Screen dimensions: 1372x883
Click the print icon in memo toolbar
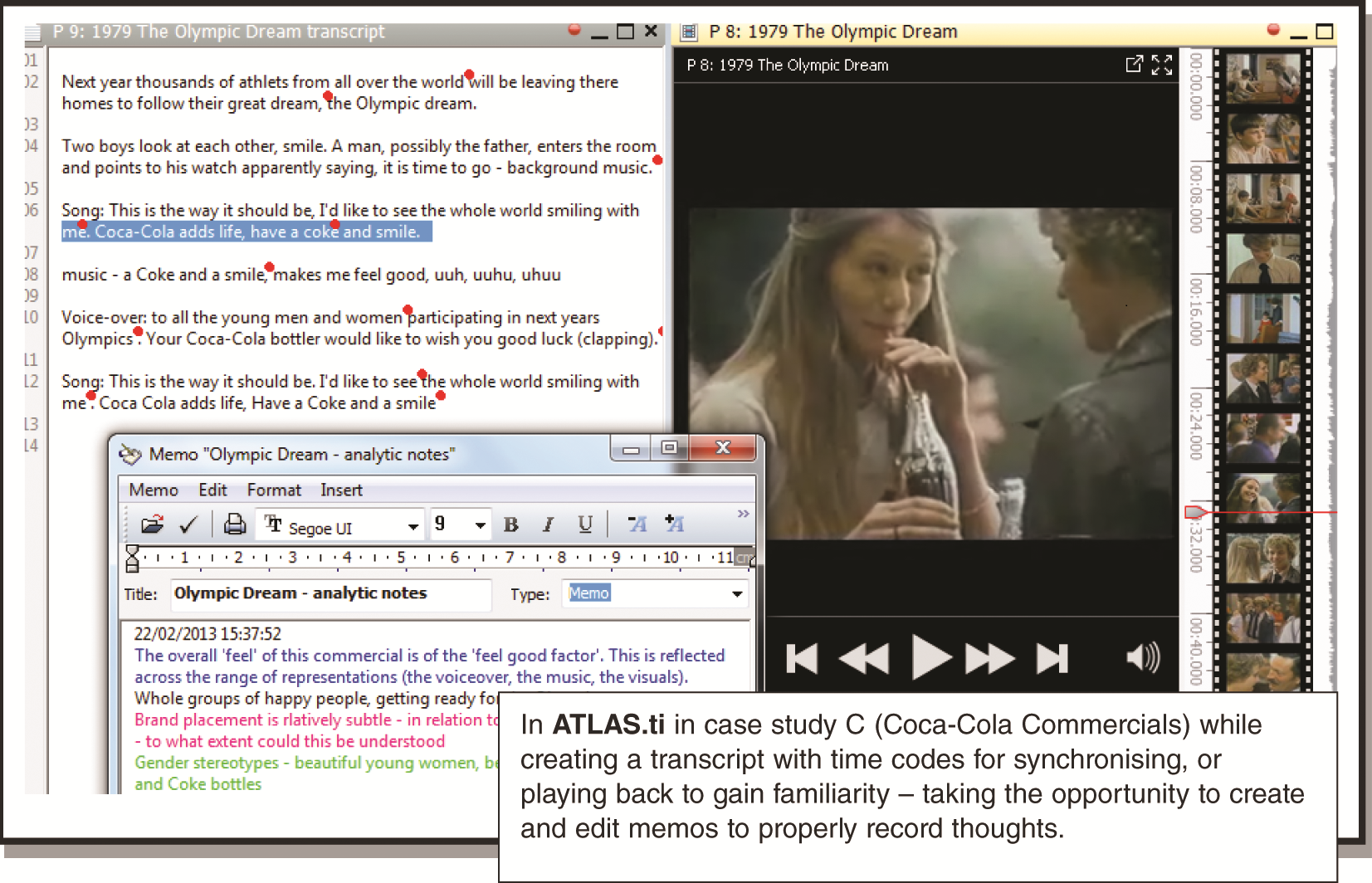[x=235, y=524]
